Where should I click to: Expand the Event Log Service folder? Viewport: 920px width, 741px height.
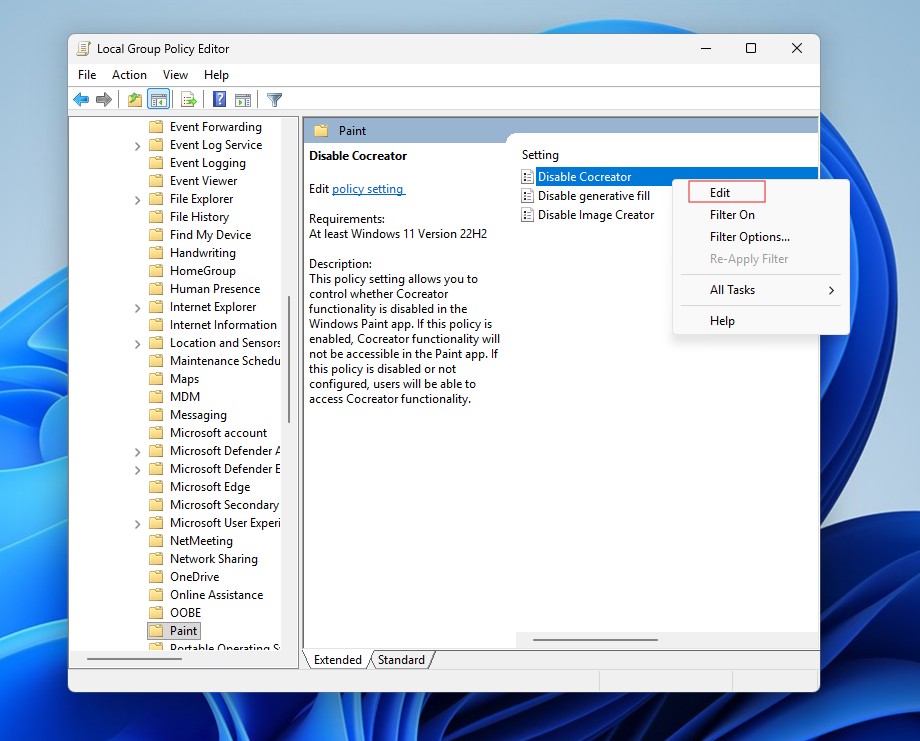coord(137,146)
